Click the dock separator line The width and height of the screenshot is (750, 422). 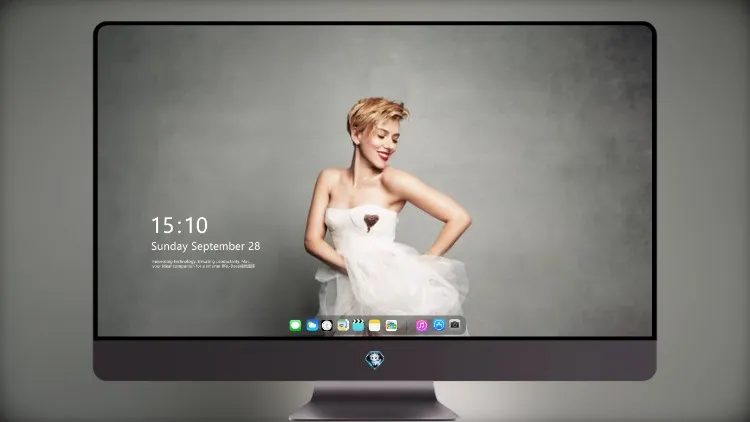[407, 326]
